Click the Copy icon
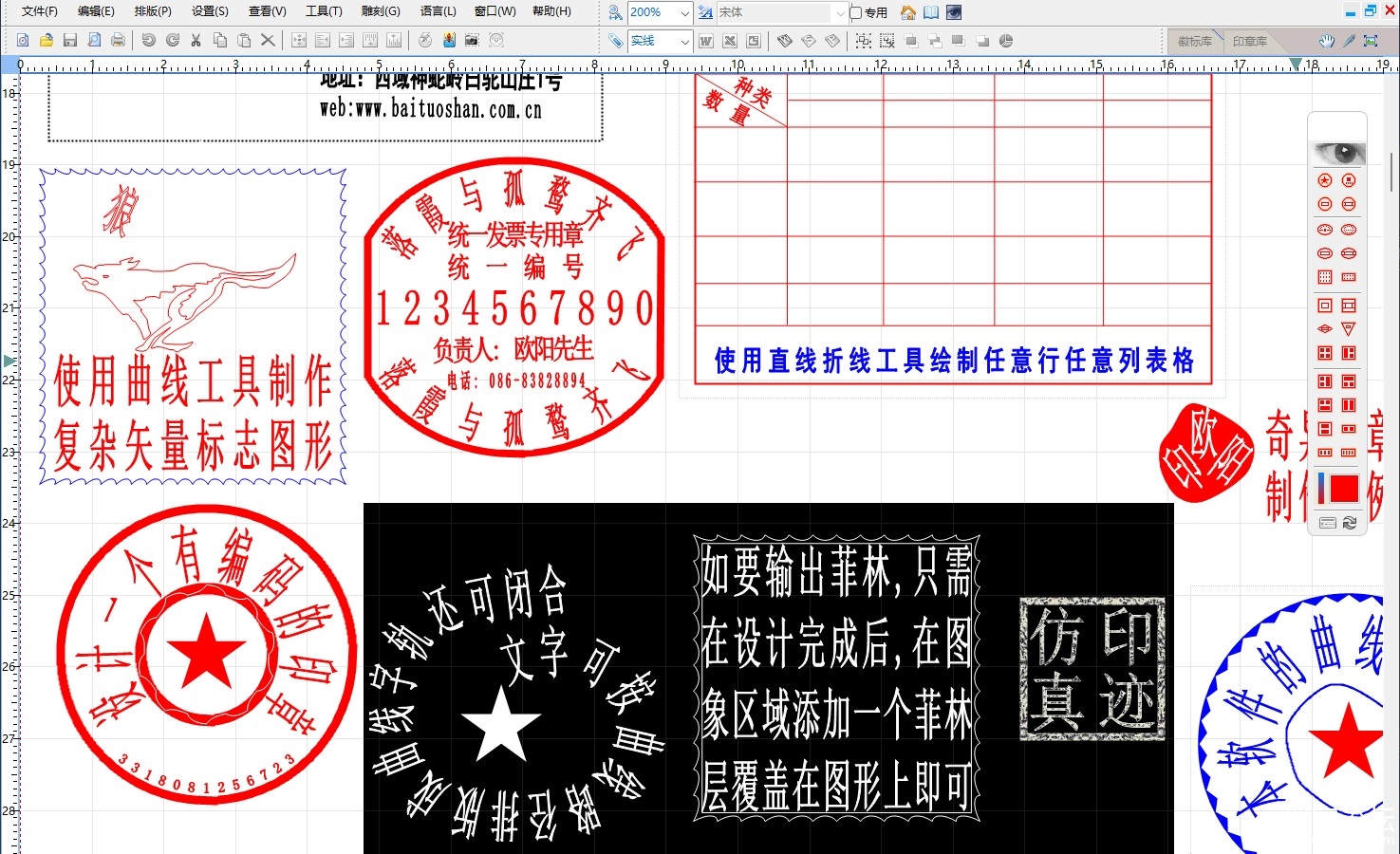 [x=219, y=40]
